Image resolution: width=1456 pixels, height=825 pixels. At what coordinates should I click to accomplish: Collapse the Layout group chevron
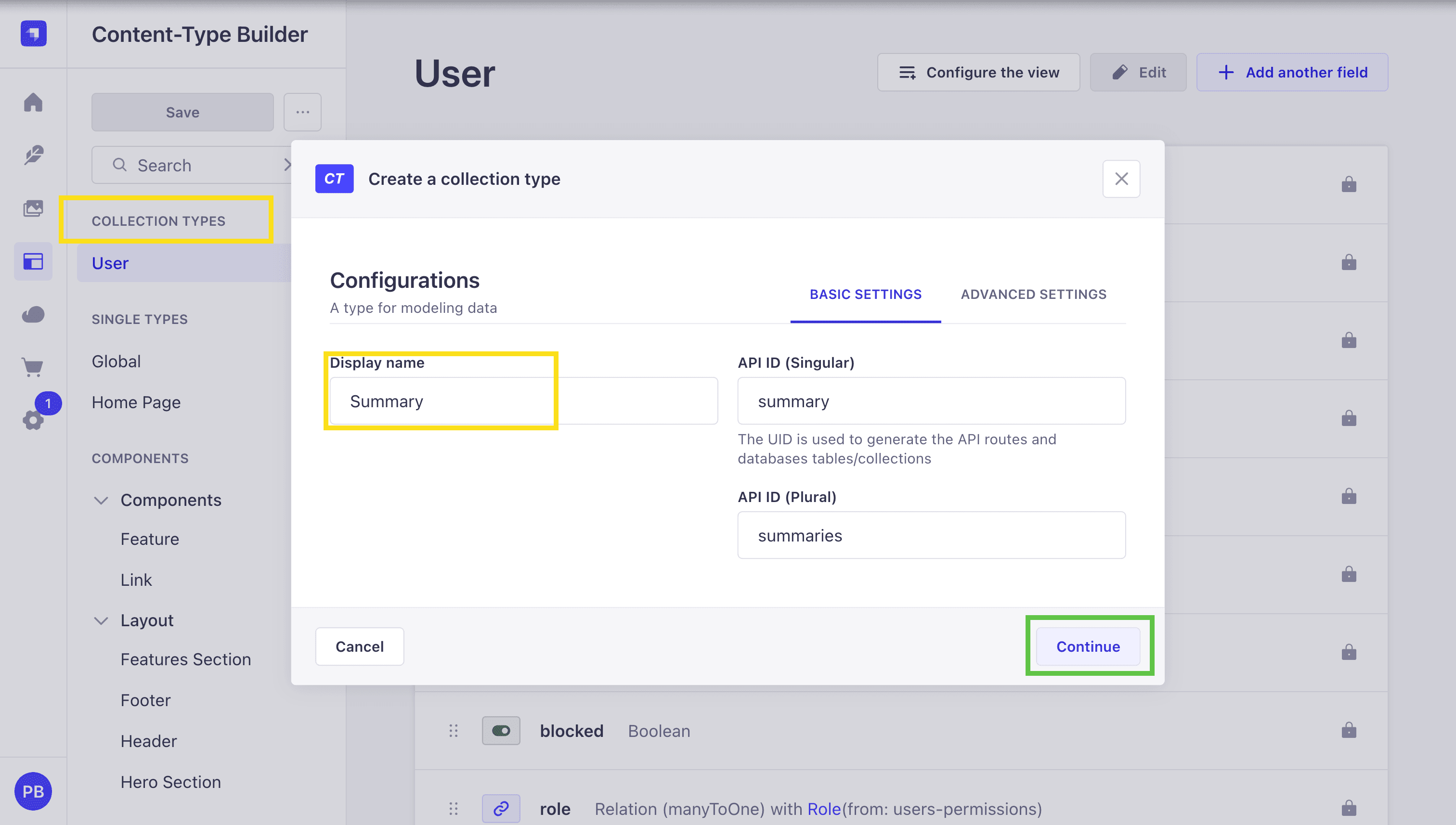101,620
